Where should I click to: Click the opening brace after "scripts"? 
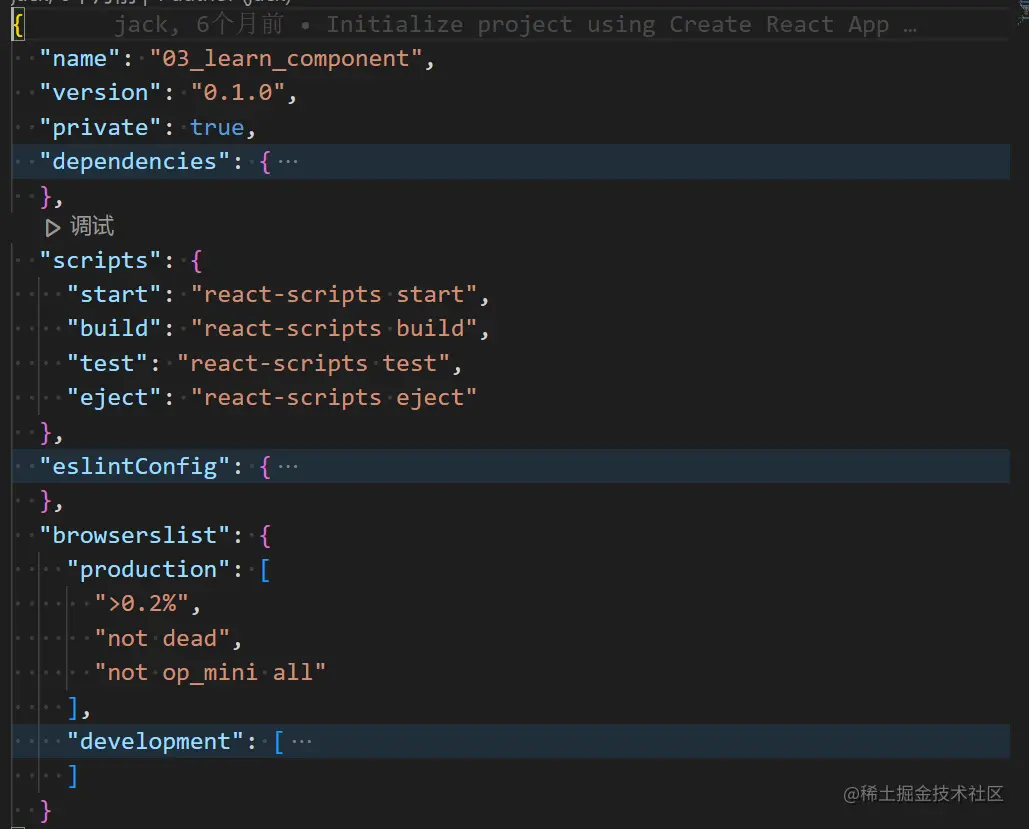coord(196,261)
